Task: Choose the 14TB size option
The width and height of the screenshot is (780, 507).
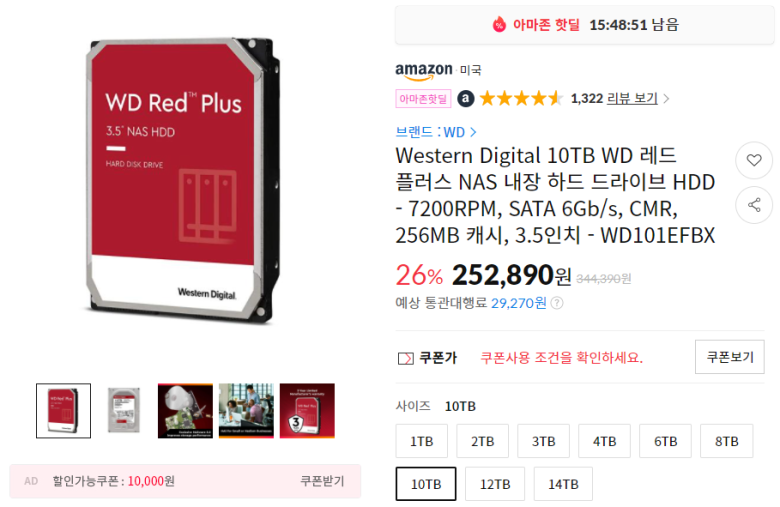Action: [x=563, y=484]
